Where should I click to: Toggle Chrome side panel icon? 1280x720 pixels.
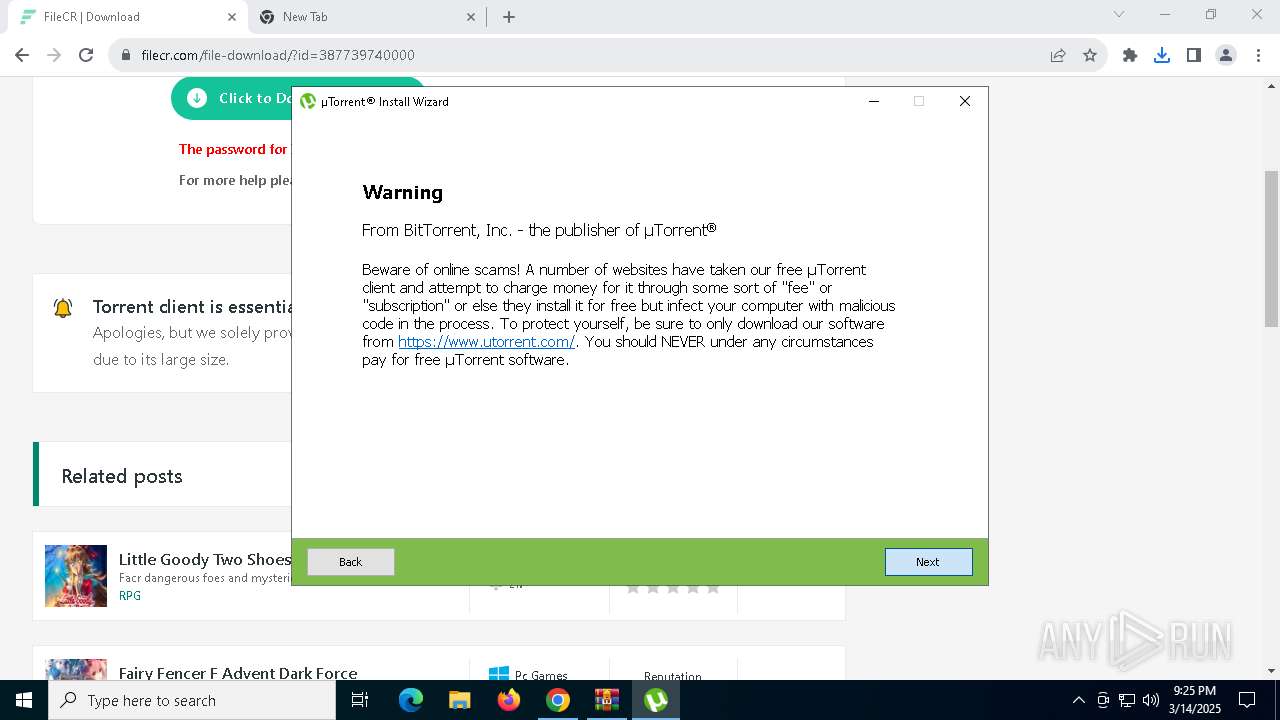pyautogui.click(x=1194, y=55)
